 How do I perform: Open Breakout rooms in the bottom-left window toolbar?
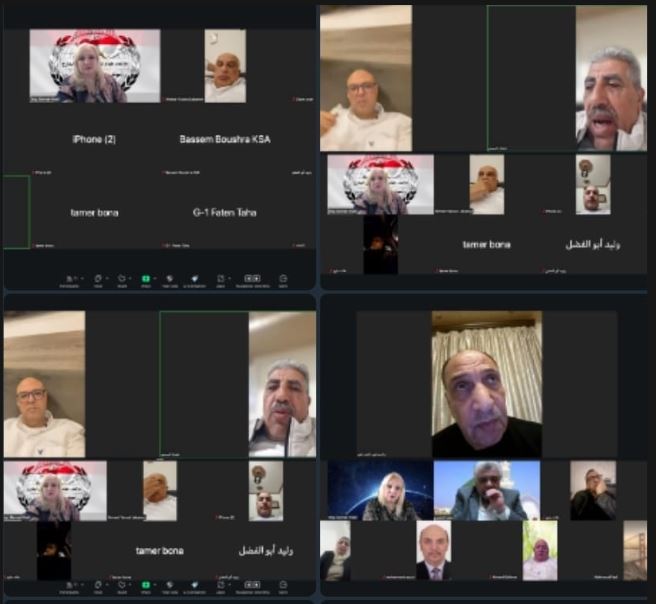[252, 585]
